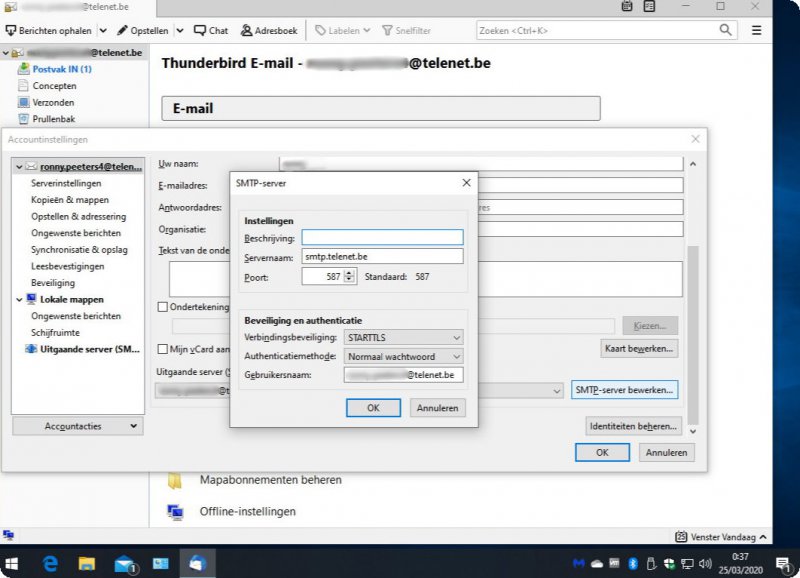Click Annuleren in the SMTP-server dialog
800x578 pixels.
(437, 408)
